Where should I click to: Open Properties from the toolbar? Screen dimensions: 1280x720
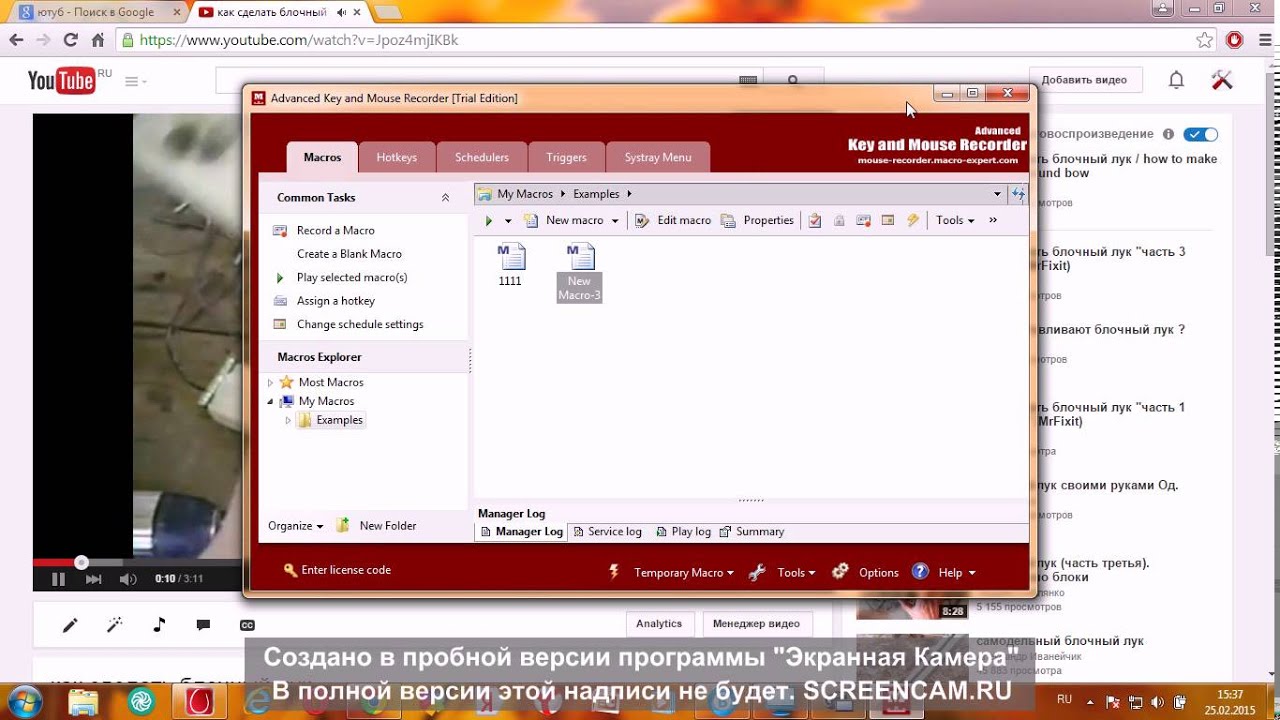click(x=757, y=221)
